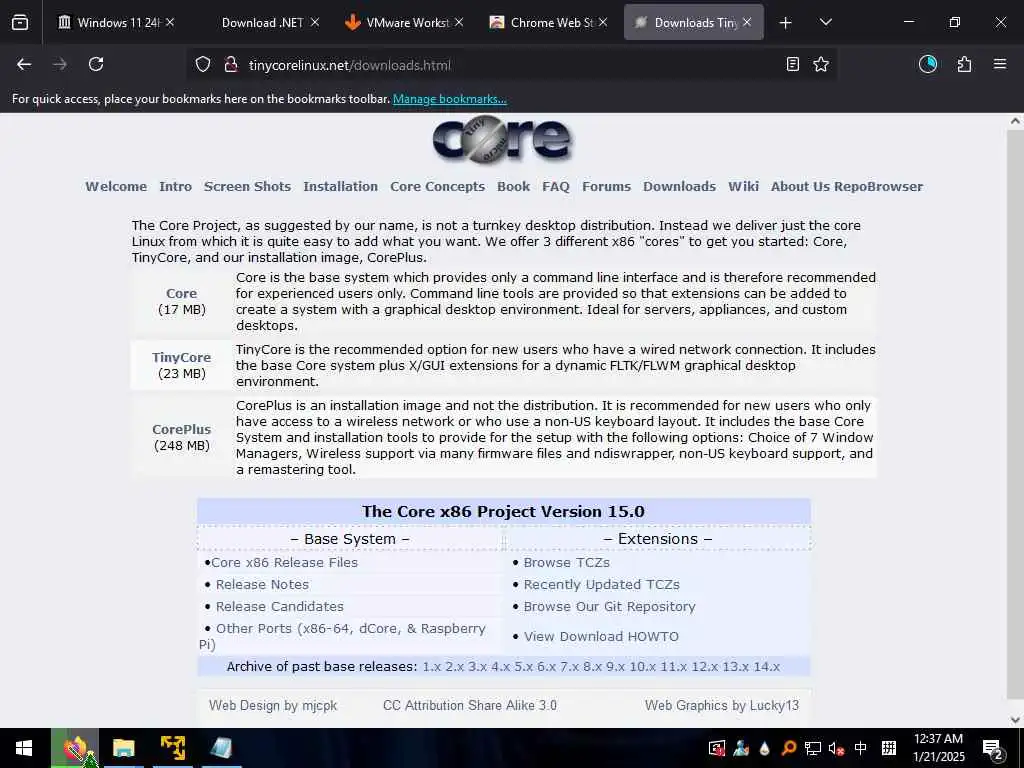Open archive of 14.x releases

point(767,667)
